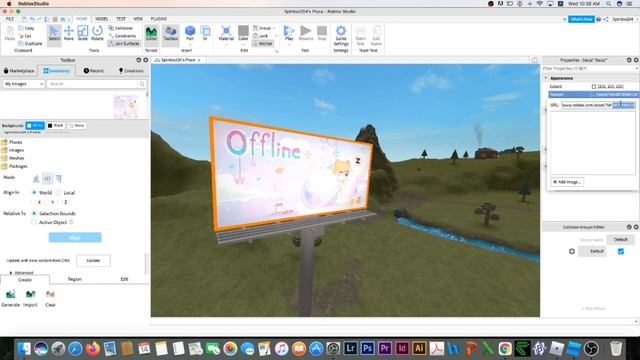Viewport: 640px width, 360px height.
Task: Click the Add collision group plus icon
Action: (572, 251)
